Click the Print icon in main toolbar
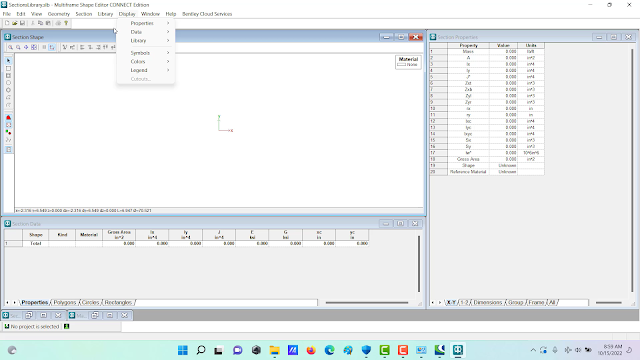This screenshot has height=360, width=640. tap(58, 23)
